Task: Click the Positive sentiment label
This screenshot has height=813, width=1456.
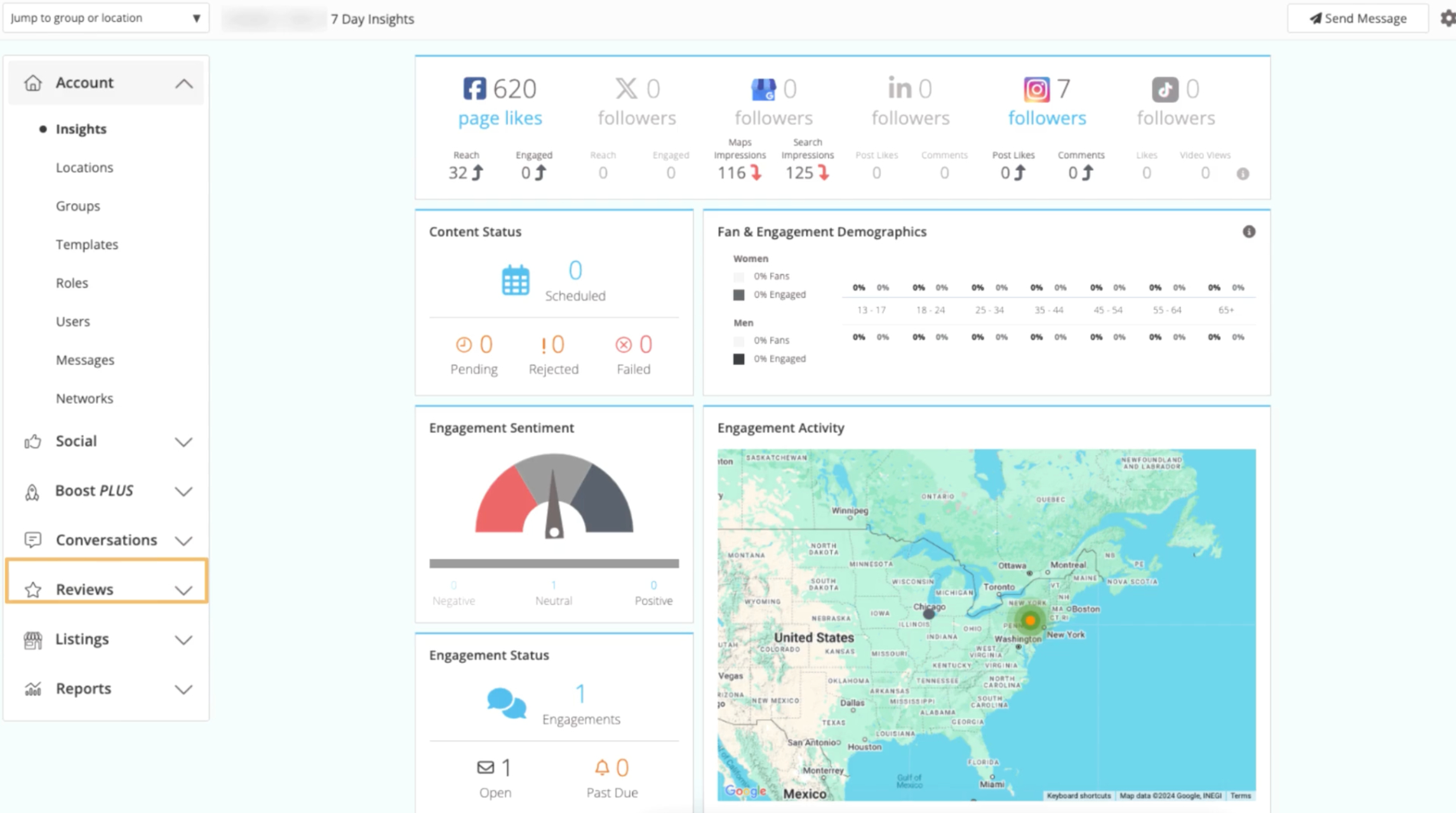Action: (653, 601)
